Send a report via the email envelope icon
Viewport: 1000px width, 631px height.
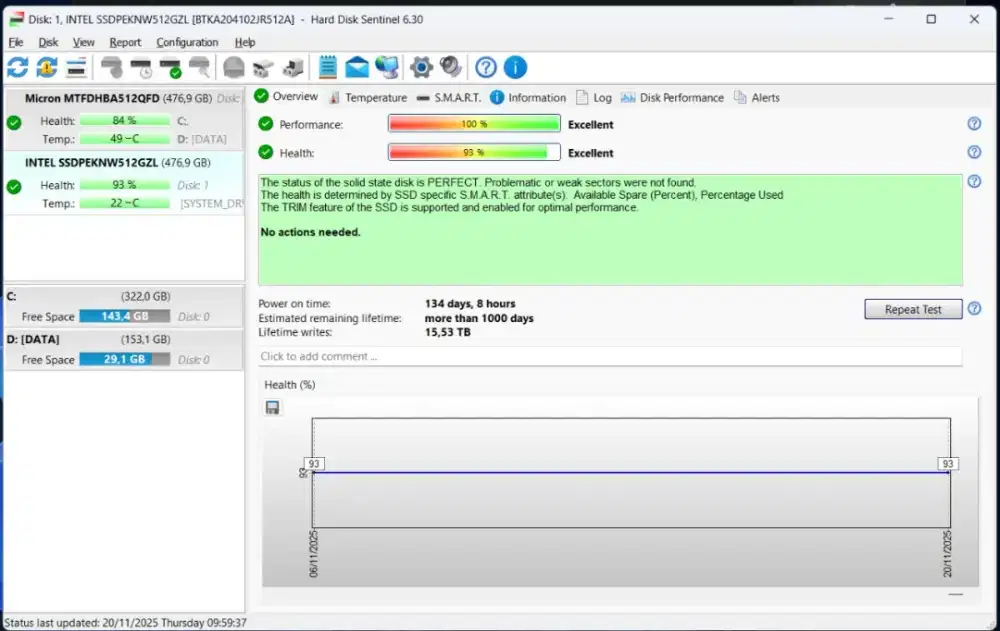(x=358, y=67)
